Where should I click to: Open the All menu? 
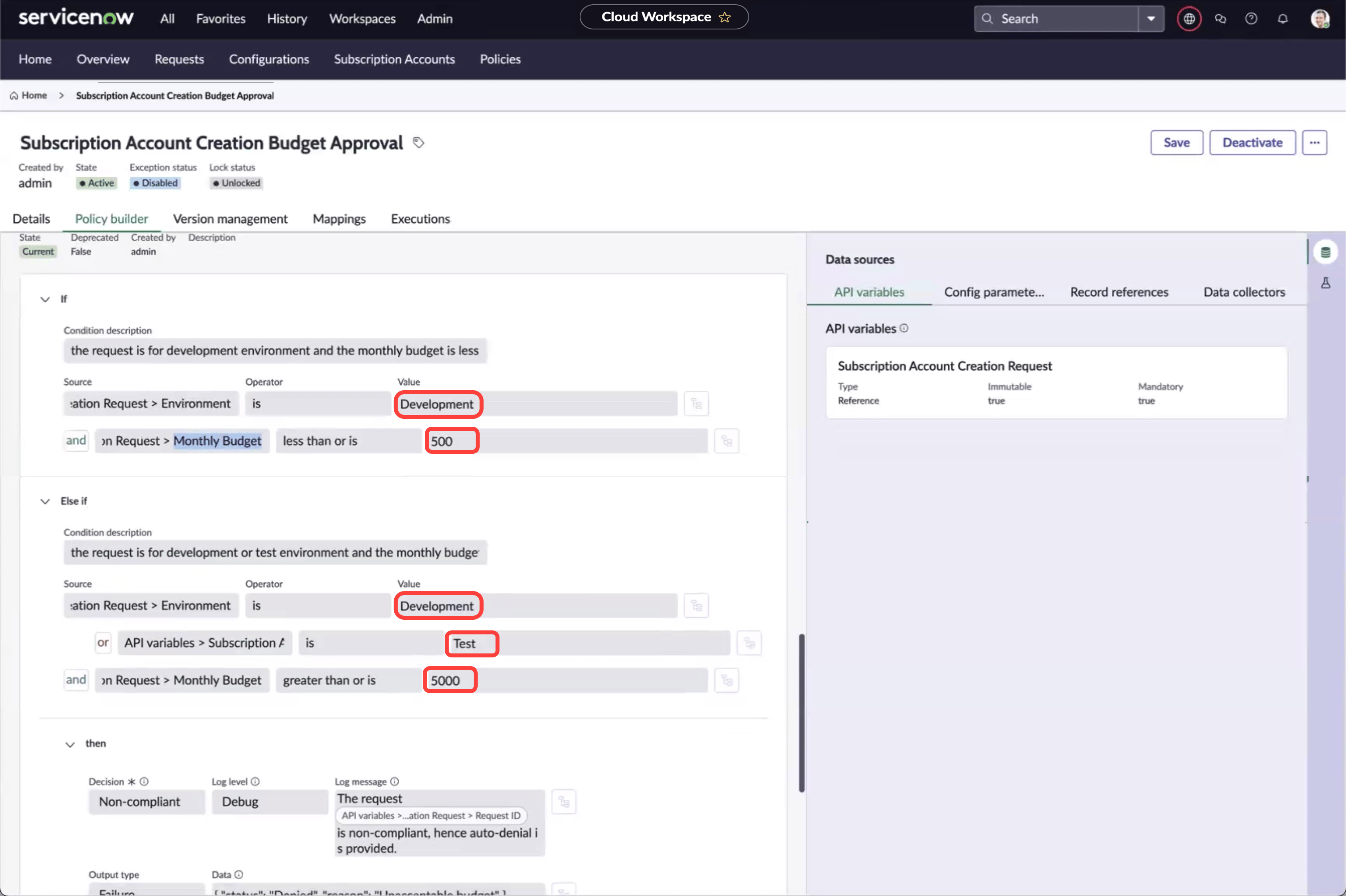(x=167, y=19)
